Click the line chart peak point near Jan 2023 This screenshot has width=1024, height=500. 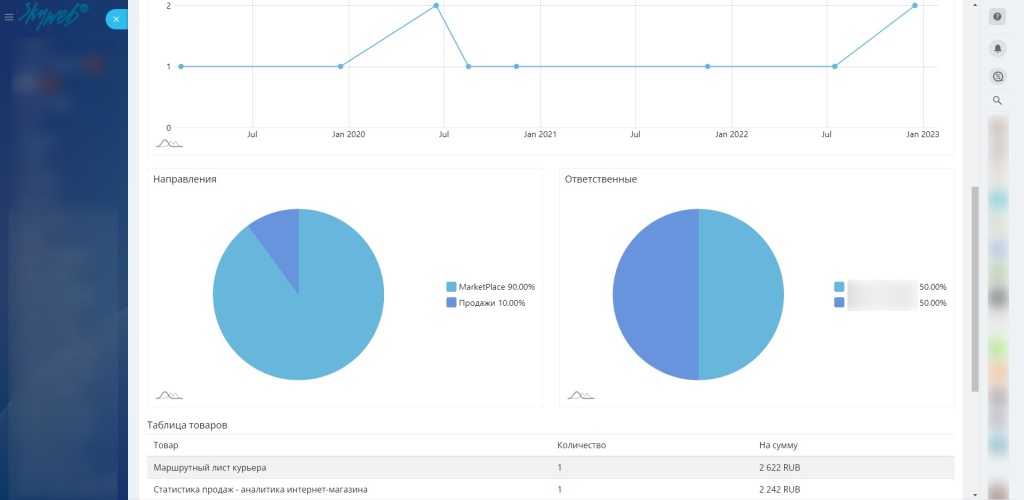[x=914, y=5]
